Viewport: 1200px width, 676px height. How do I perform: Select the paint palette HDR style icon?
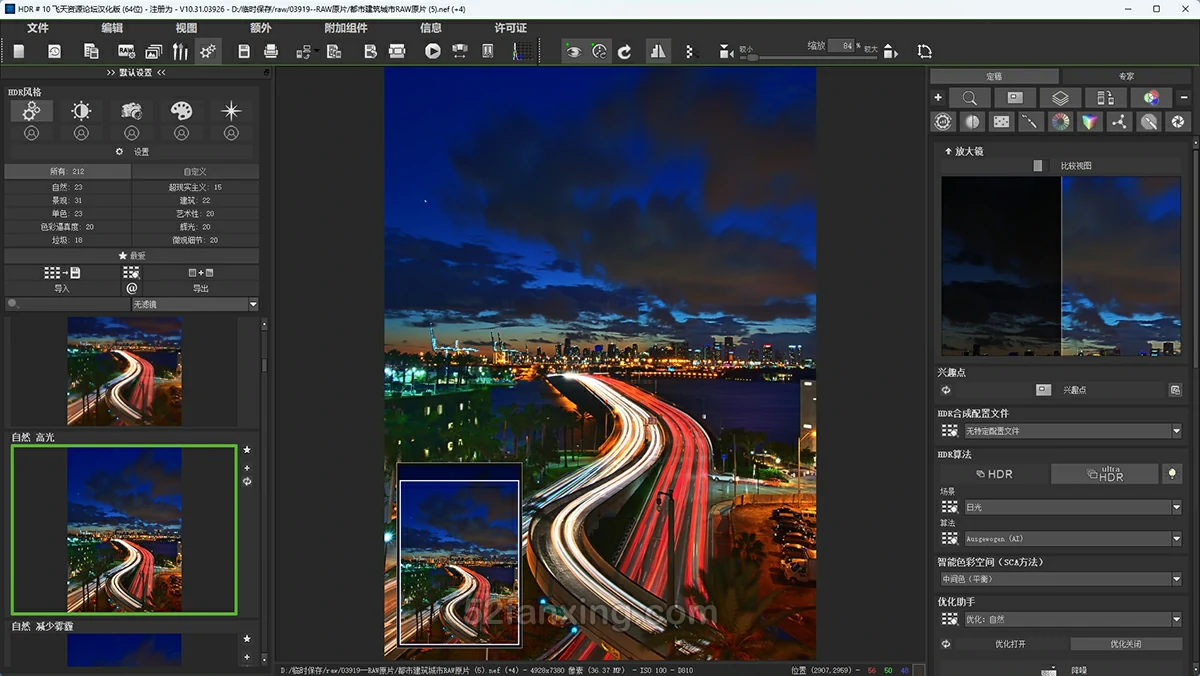[181, 111]
